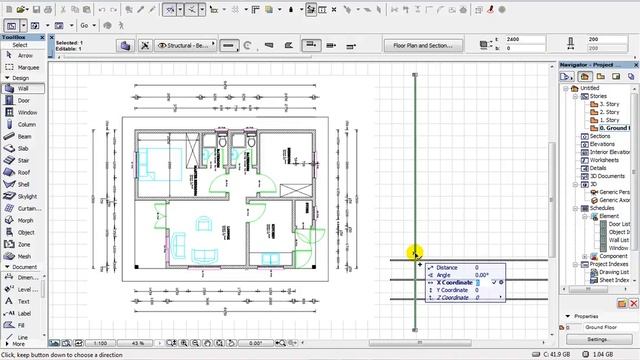Select the Column tool
The height and width of the screenshot is (360, 640).
tap(23, 124)
